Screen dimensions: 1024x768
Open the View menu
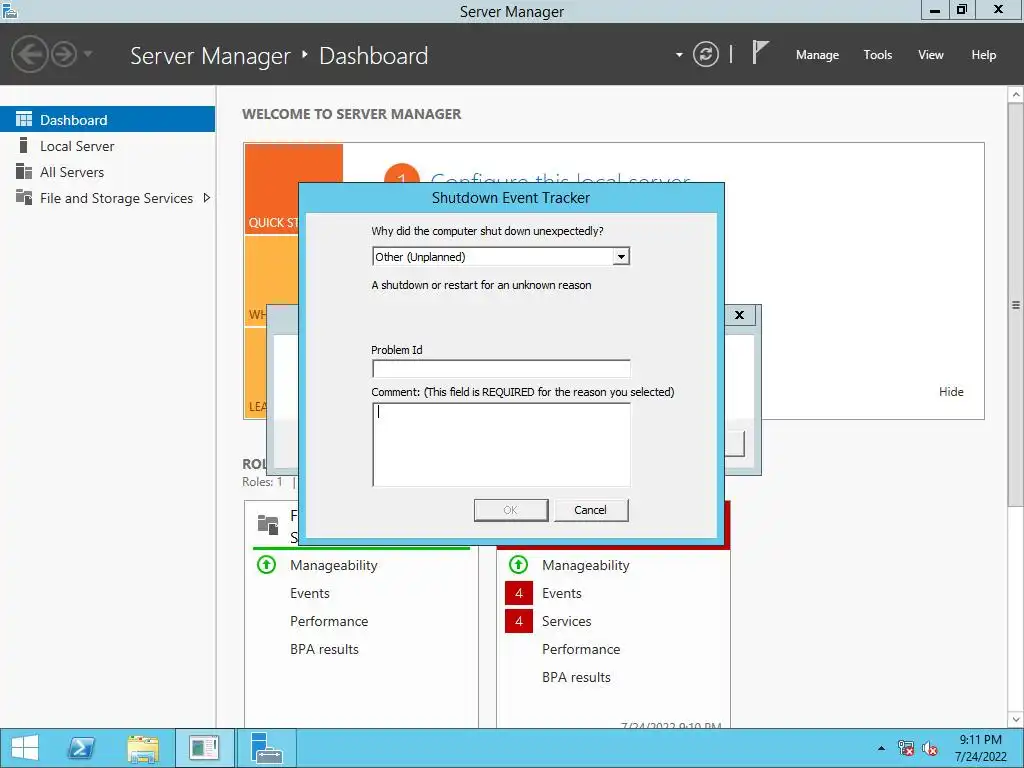pyautogui.click(x=930, y=55)
